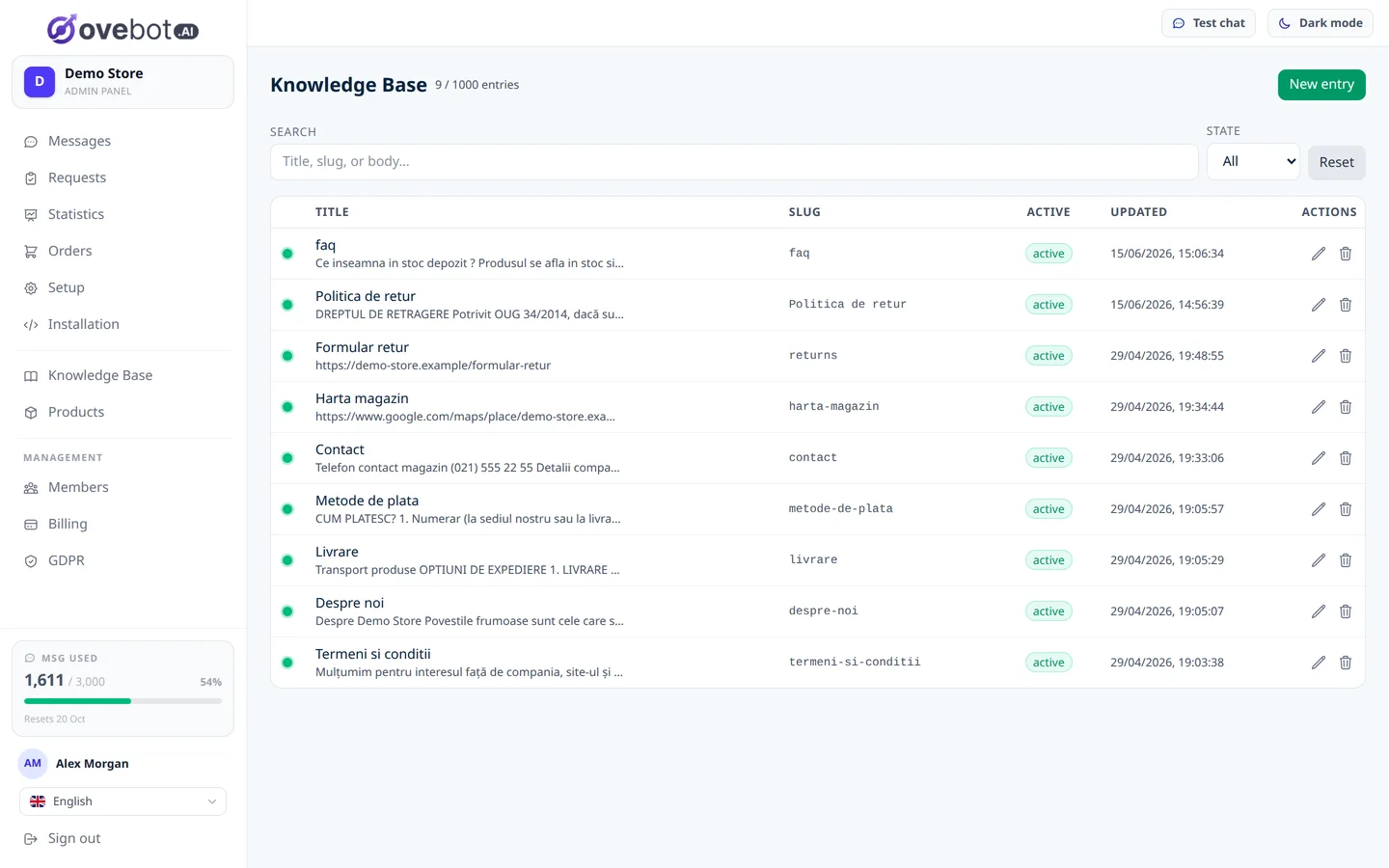1389x868 pixels.
Task: Edit the Despre noi entry
Action: pyautogui.click(x=1319, y=611)
